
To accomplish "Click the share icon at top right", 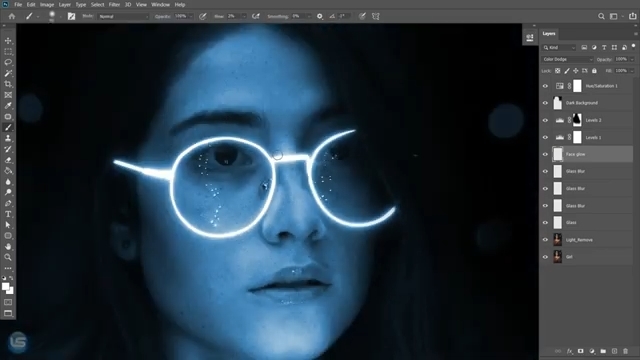I will (x=632, y=16).
